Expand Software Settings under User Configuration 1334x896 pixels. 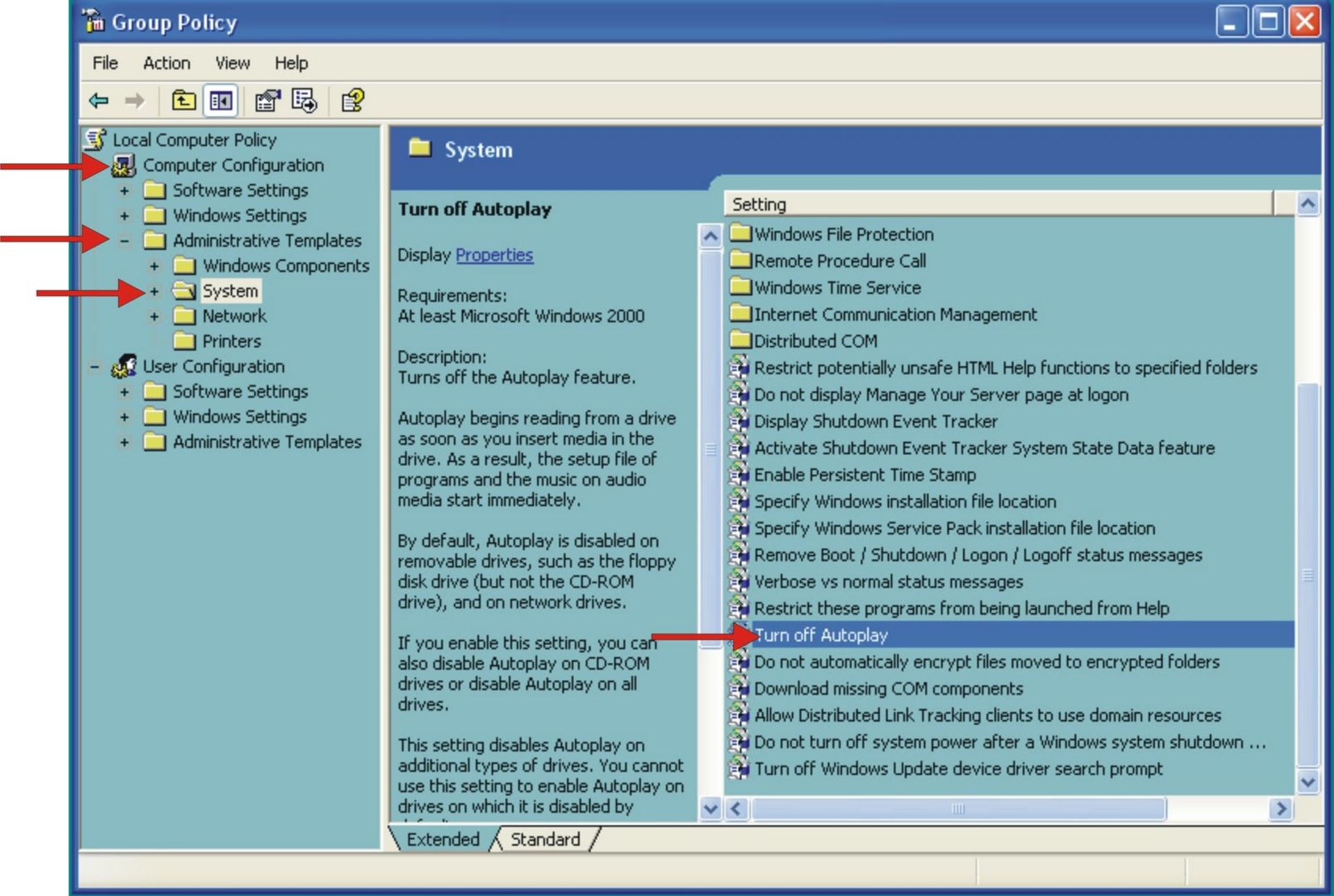(x=124, y=392)
